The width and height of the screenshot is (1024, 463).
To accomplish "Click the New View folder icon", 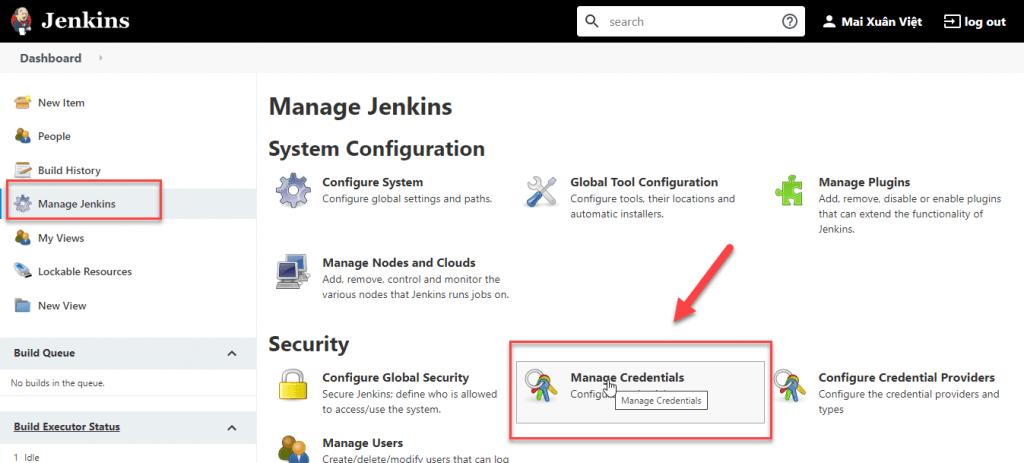I will point(23,305).
